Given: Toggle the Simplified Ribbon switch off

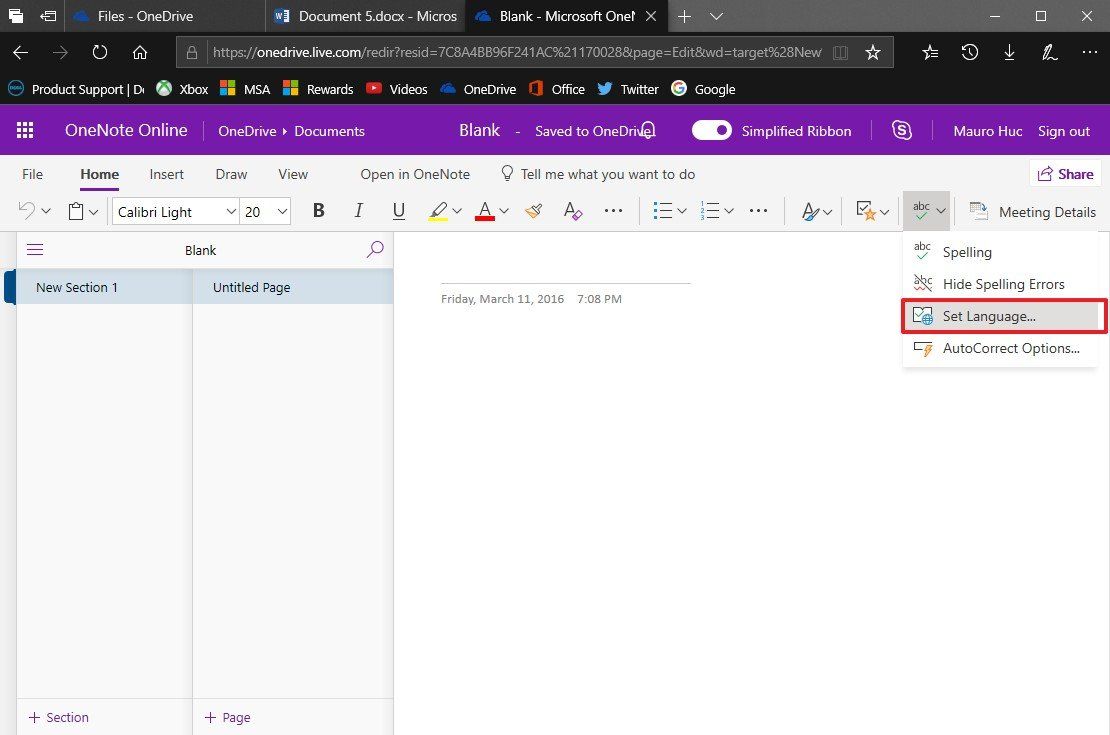Looking at the screenshot, I should coord(711,130).
